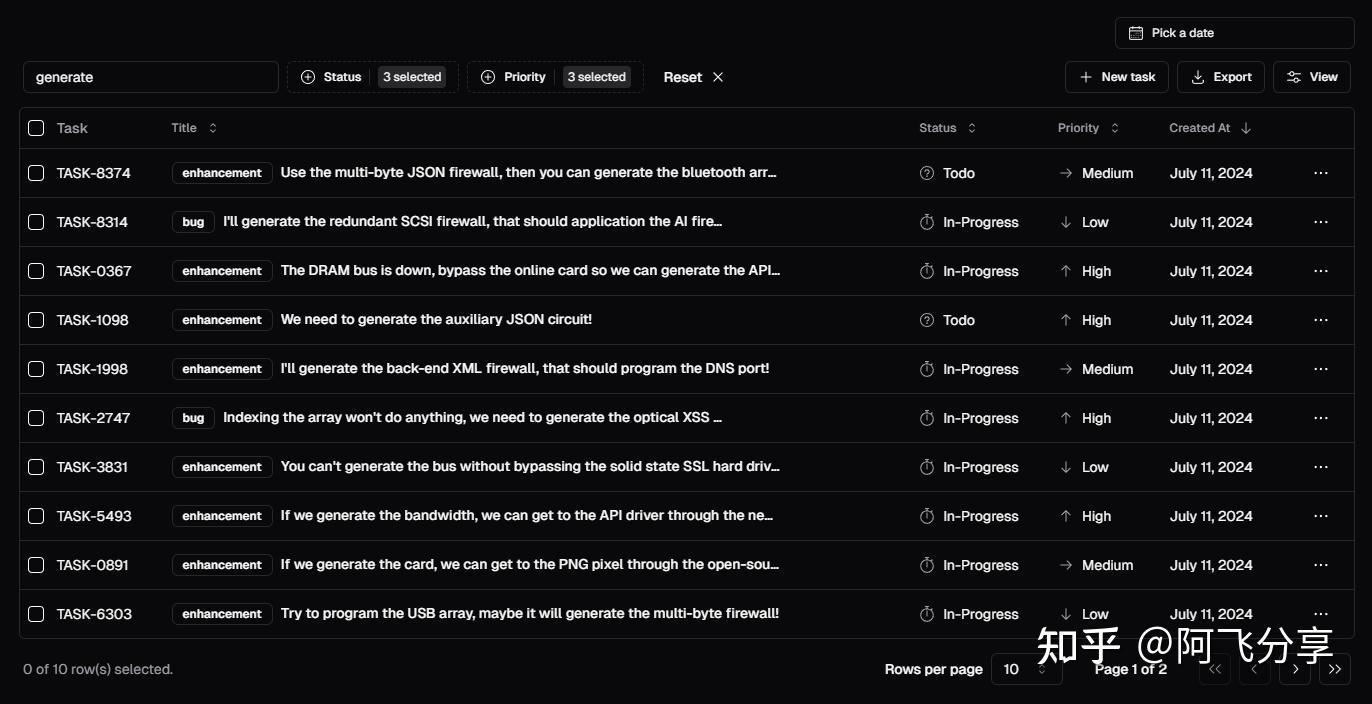Go to the last page

click(1335, 669)
